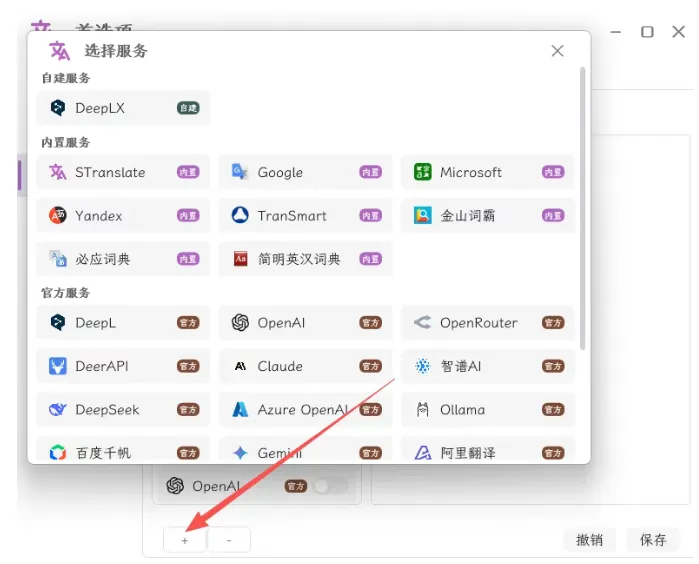Toggle the OpenAI service switch in preferences
The width and height of the screenshot is (699, 564).
click(331, 486)
